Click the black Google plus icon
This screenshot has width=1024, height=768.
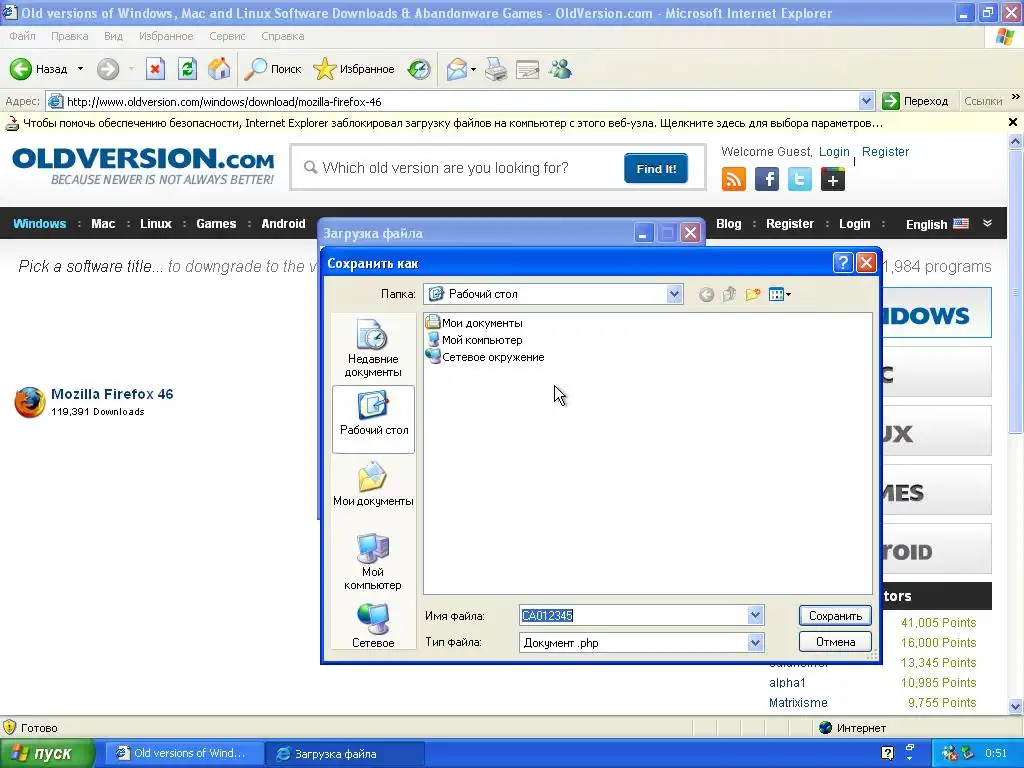[833, 179]
